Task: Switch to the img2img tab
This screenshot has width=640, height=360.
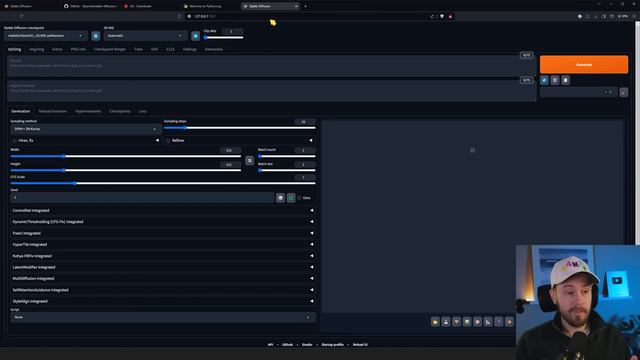Action: pyautogui.click(x=36, y=49)
